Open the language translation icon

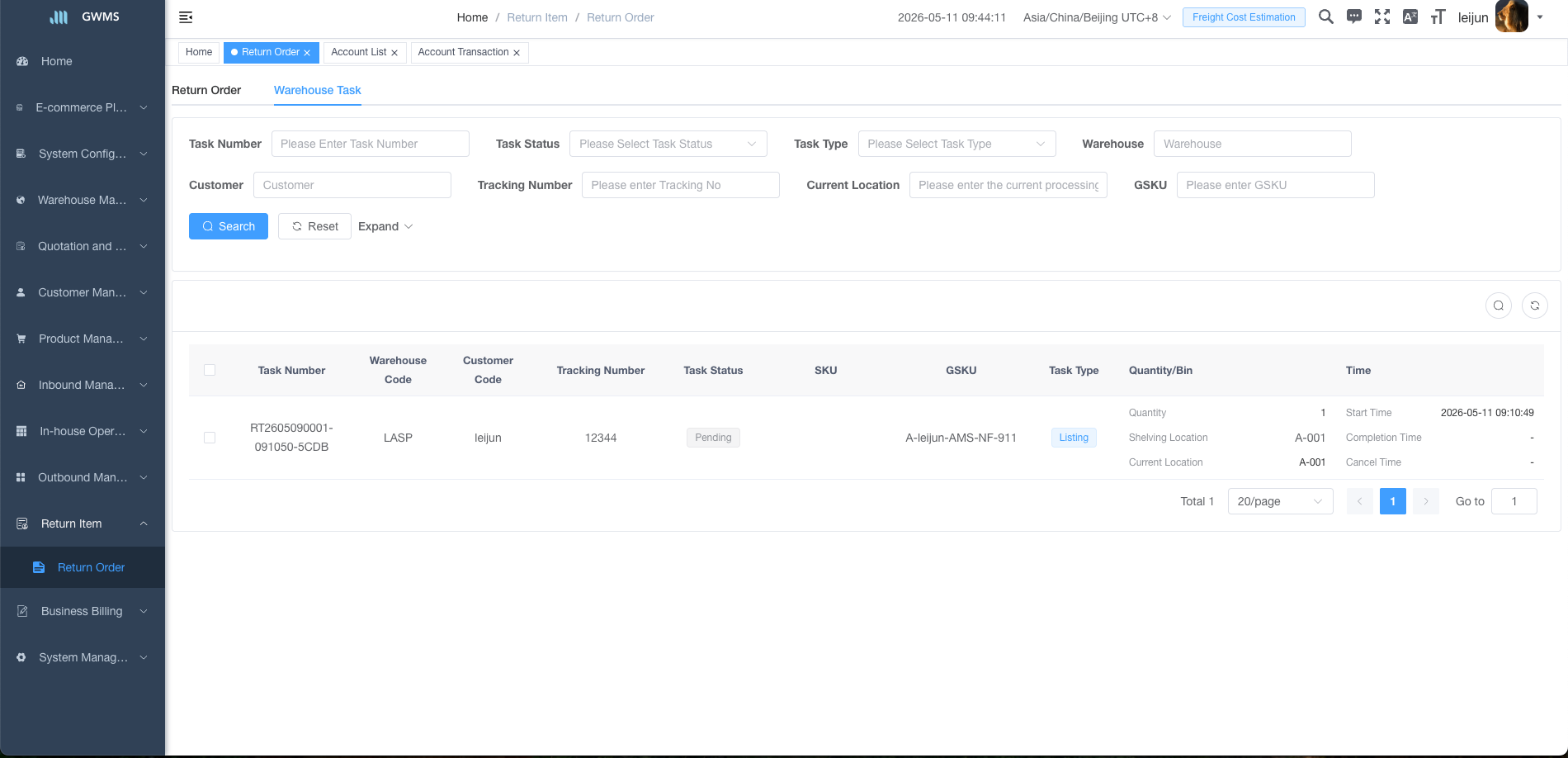[1410, 17]
